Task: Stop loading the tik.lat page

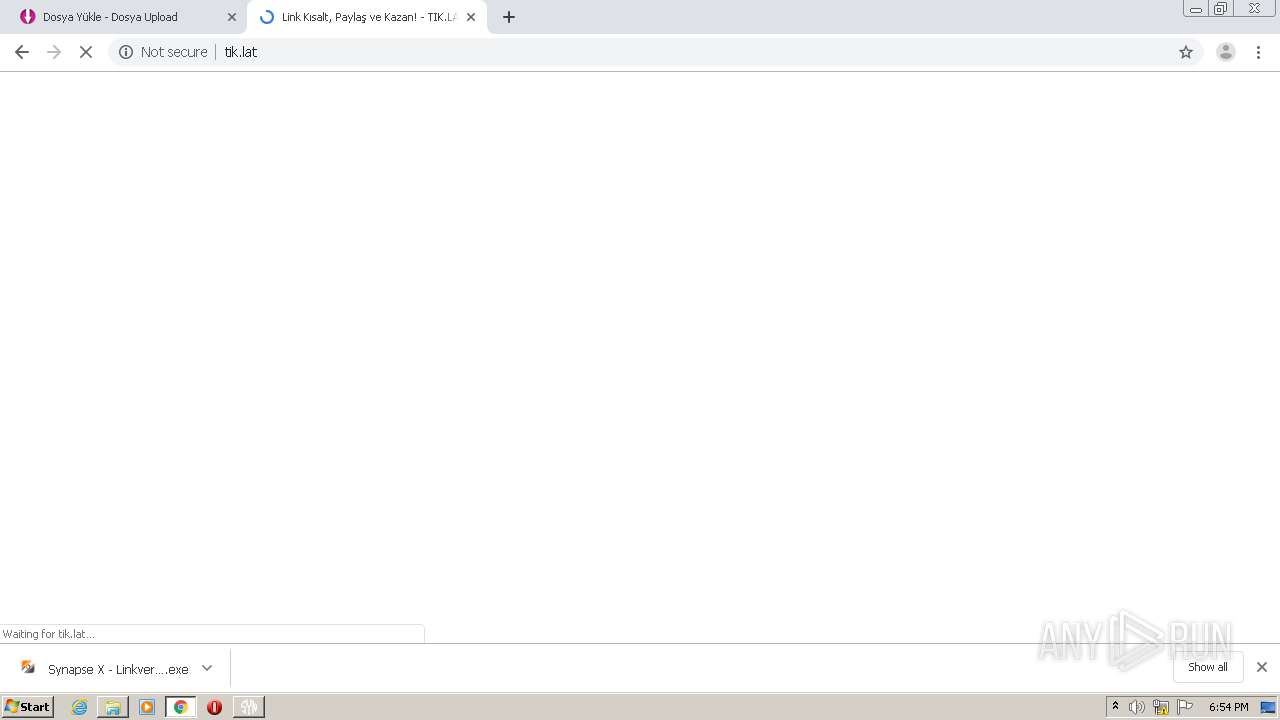Action: tap(86, 52)
